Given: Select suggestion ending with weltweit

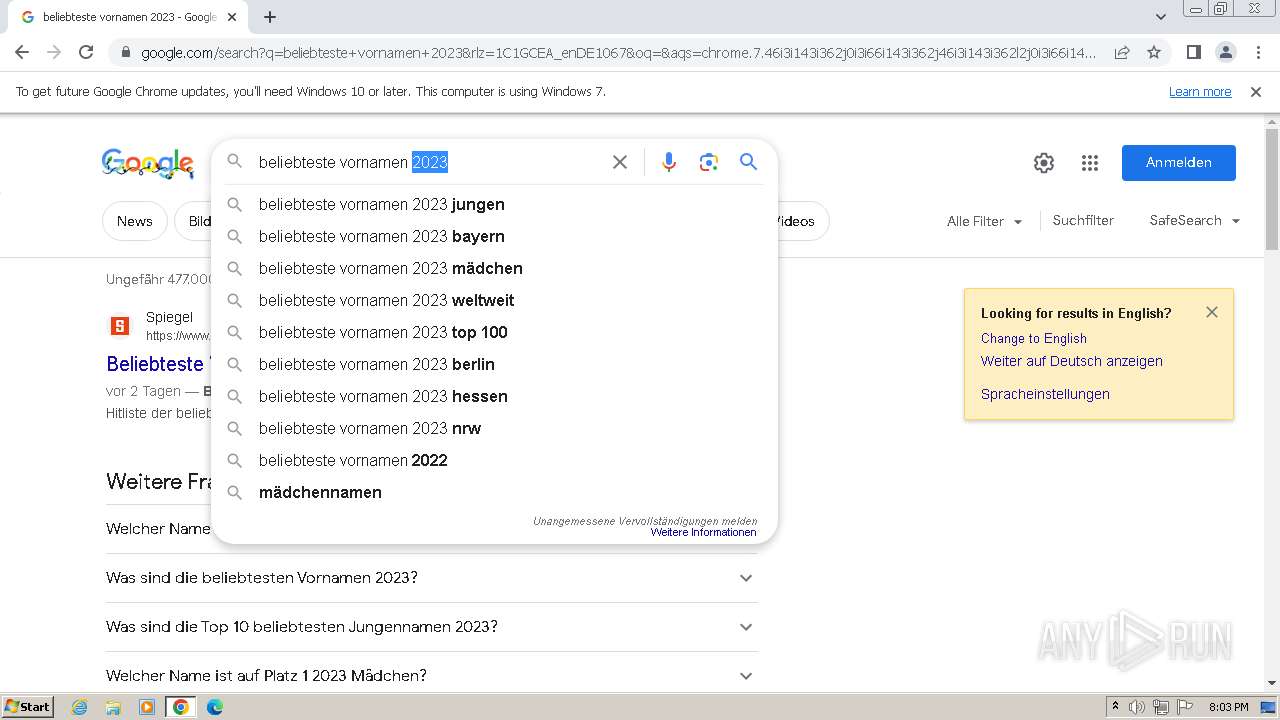Looking at the screenshot, I should [495, 300].
